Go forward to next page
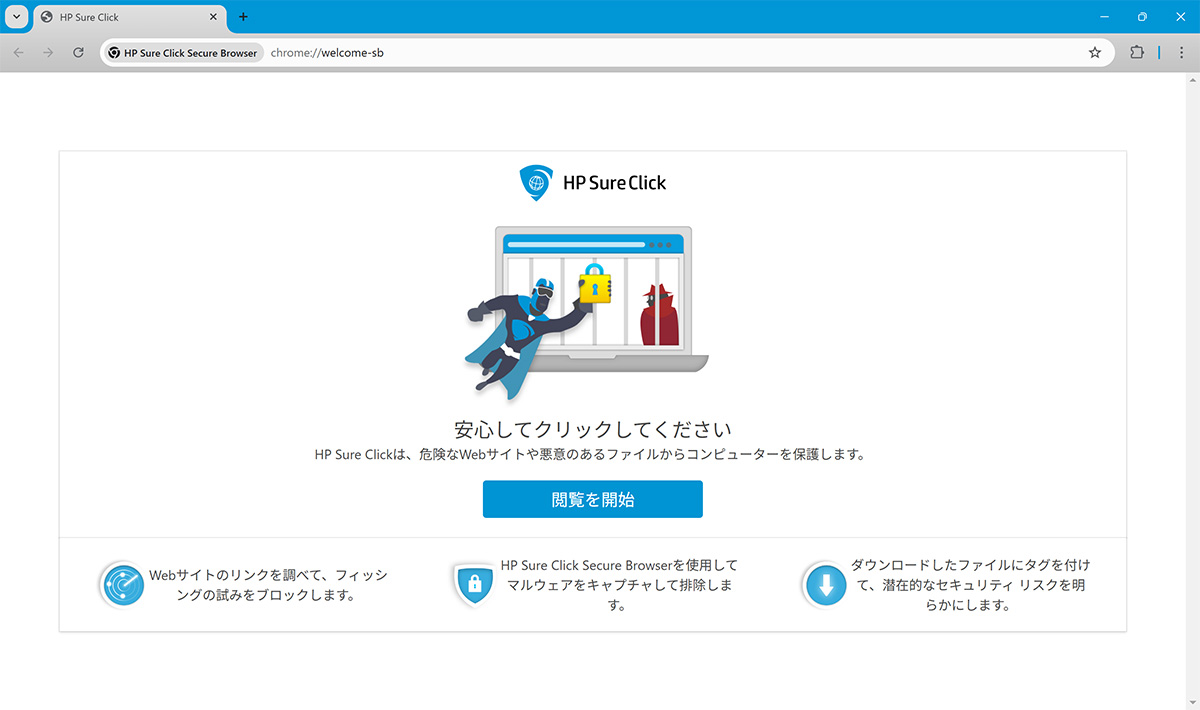This screenshot has height=710, width=1200. (48, 52)
